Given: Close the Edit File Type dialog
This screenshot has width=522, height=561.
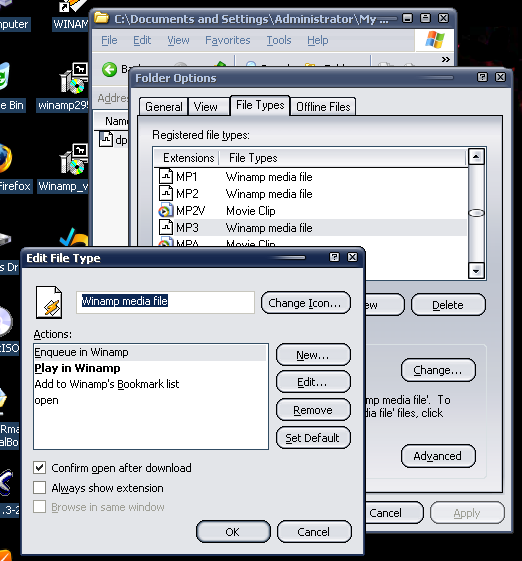Looking at the screenshot, I should (352, 257).
